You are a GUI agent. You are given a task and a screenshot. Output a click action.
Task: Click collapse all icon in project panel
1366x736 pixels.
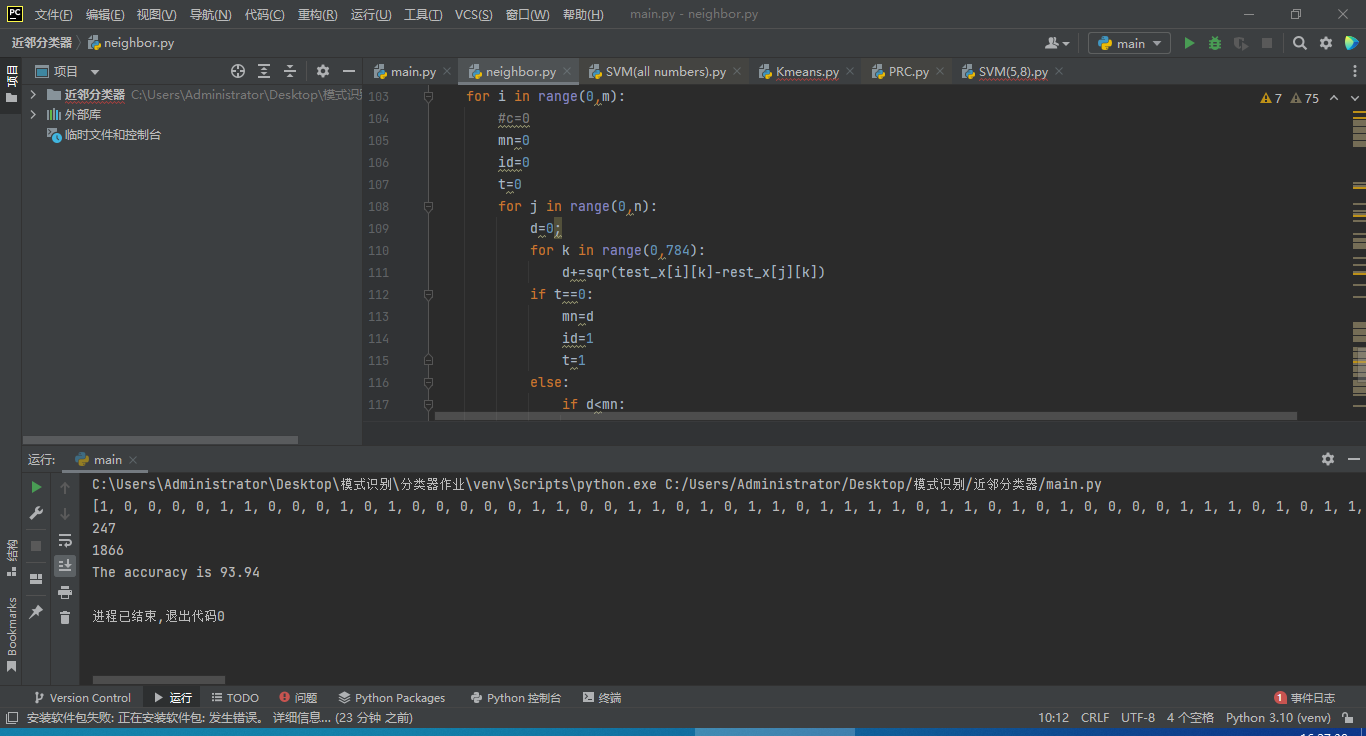(290, 71)
